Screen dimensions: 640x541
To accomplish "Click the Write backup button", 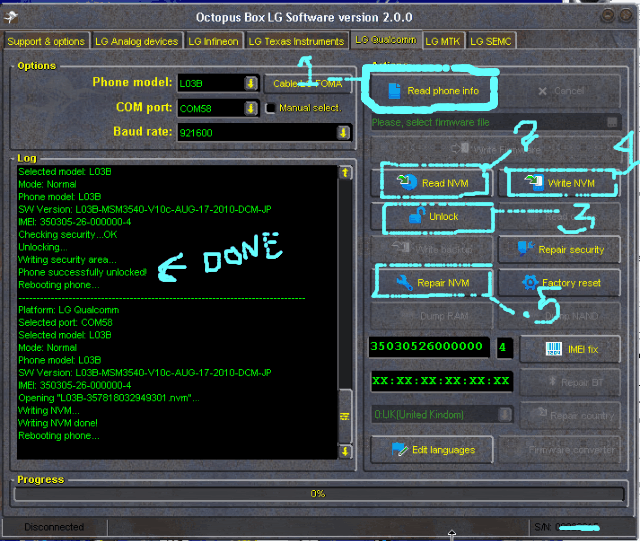I will [x=431, y=249].
